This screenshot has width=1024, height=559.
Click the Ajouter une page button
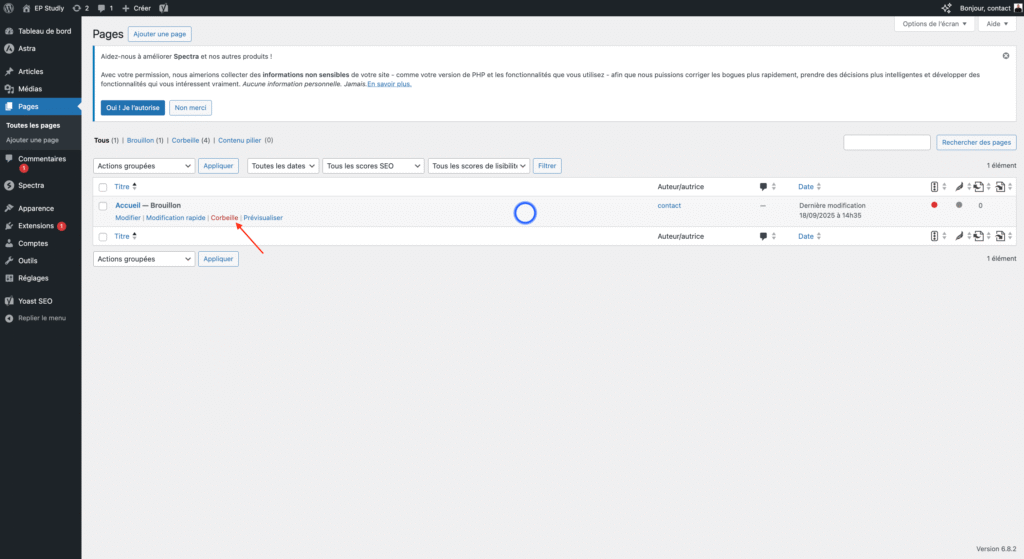(159, 34)
